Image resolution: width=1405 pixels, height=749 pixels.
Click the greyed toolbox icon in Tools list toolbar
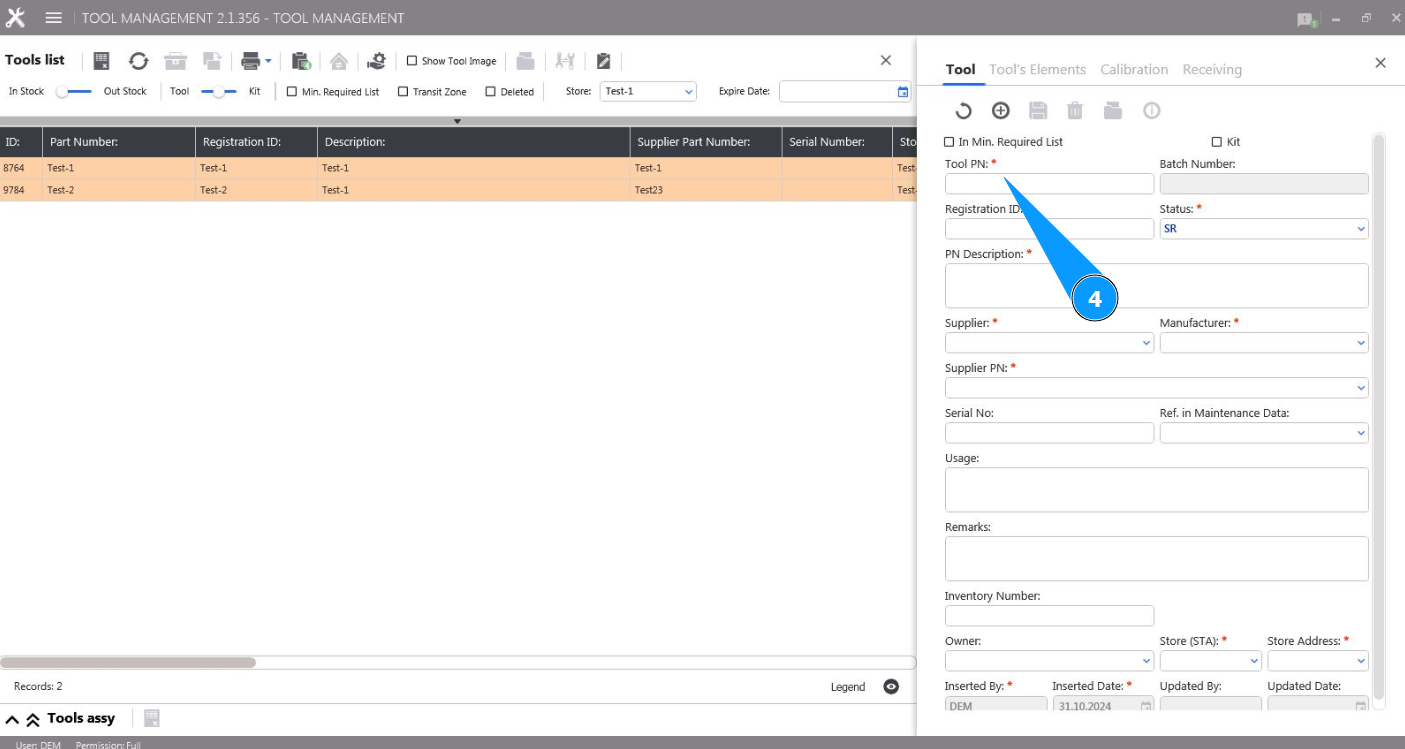[176, 61]
